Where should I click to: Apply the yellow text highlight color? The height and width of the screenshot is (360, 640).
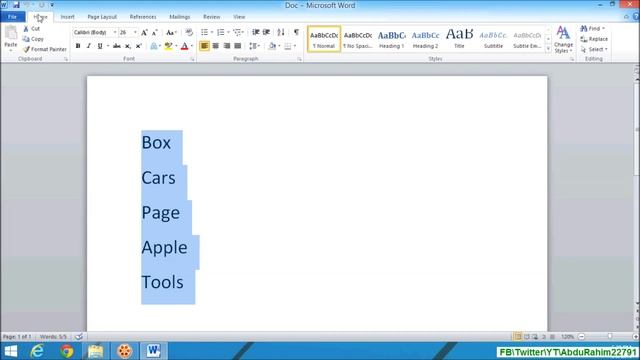point(168,46)
